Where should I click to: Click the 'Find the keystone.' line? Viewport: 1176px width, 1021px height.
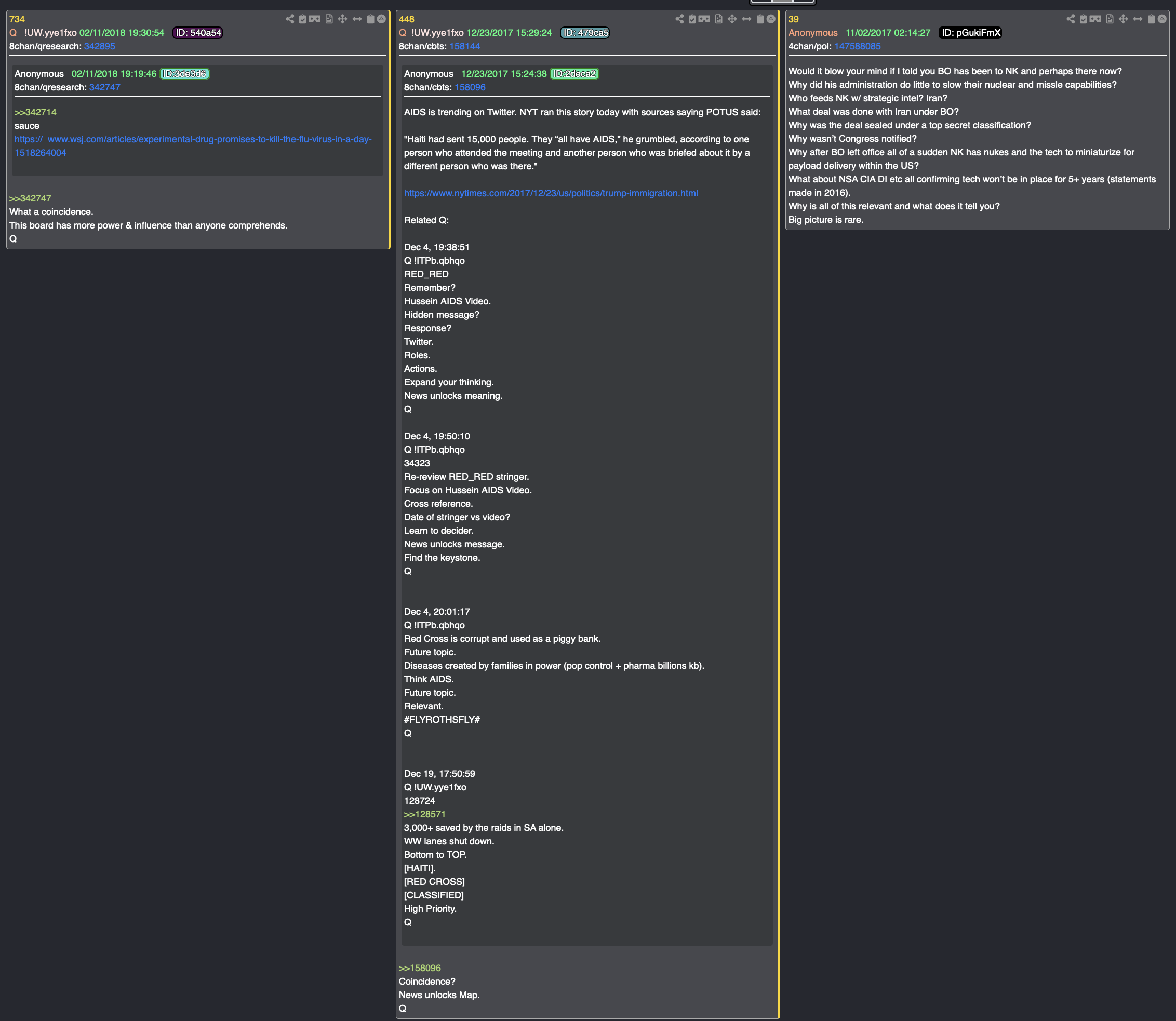click(442, 558)
